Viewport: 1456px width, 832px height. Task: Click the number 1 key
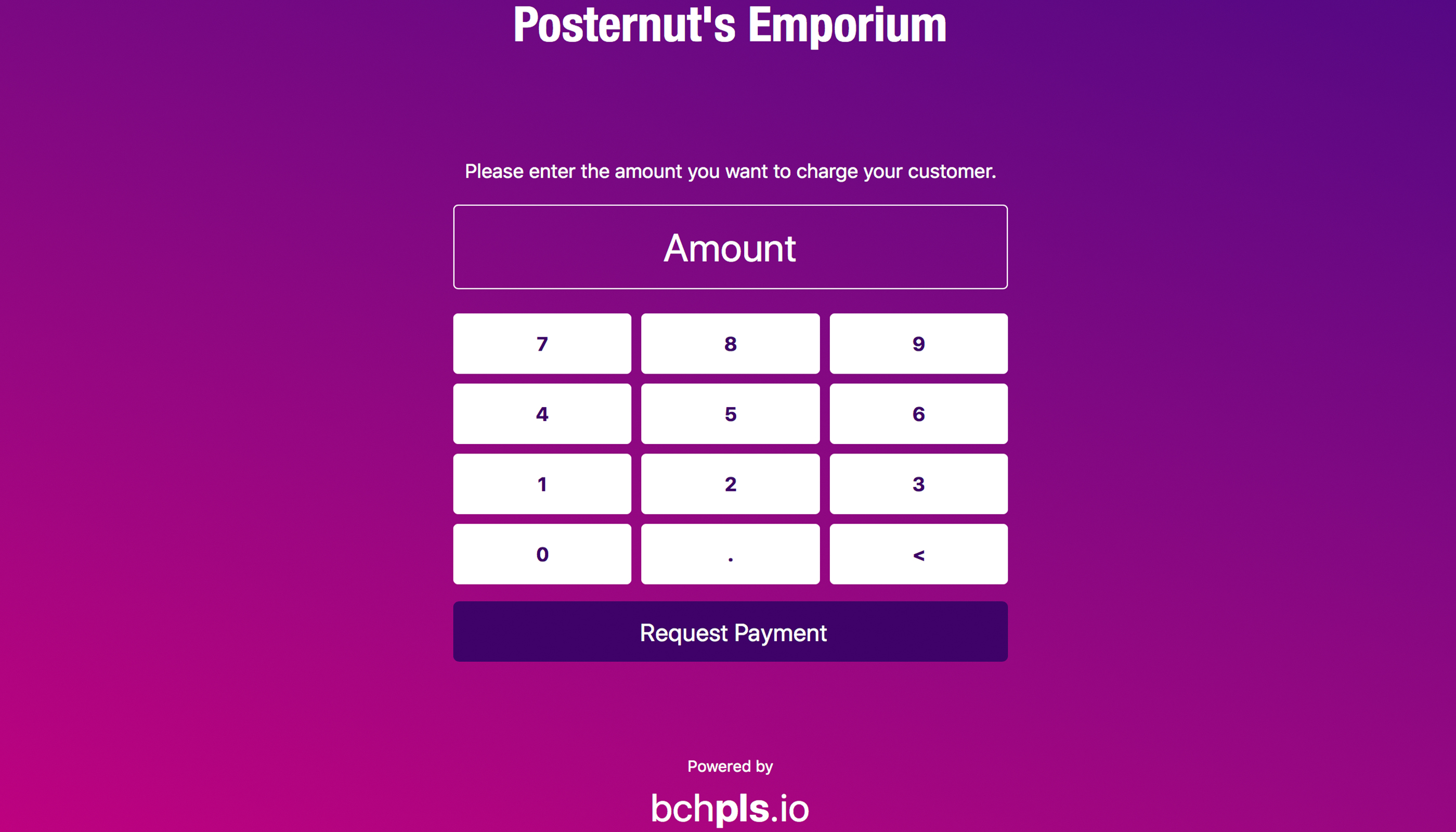click(540, 484)
